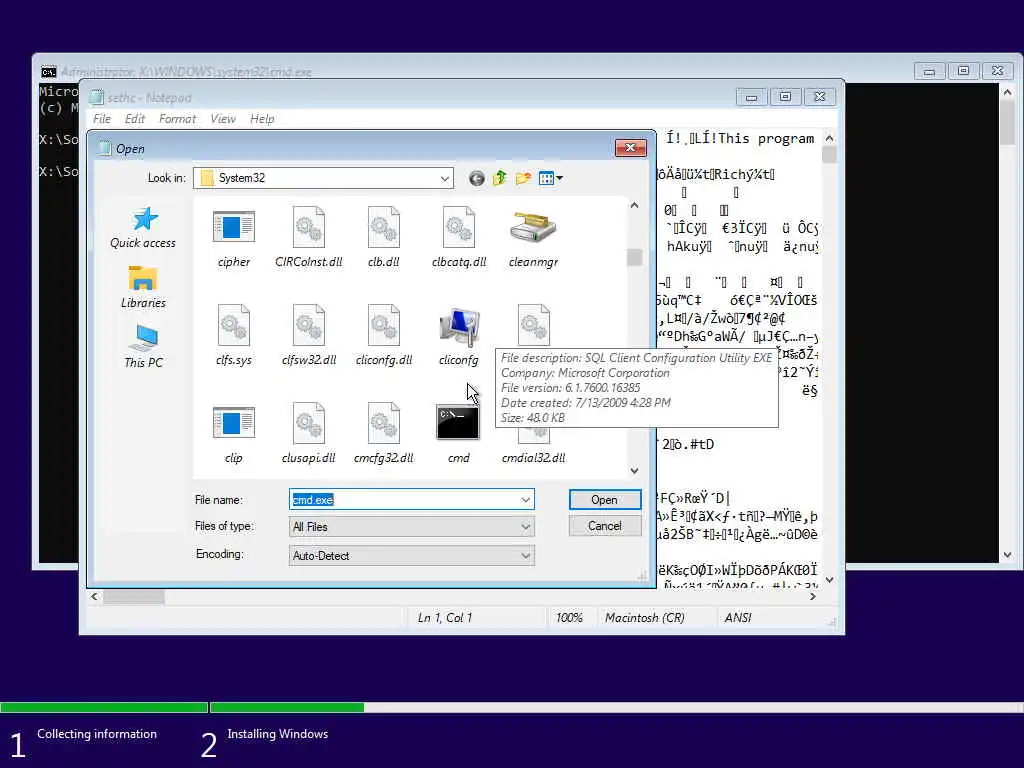
Task: Select the cmcfg32.dll file
Action: point(383,433)
